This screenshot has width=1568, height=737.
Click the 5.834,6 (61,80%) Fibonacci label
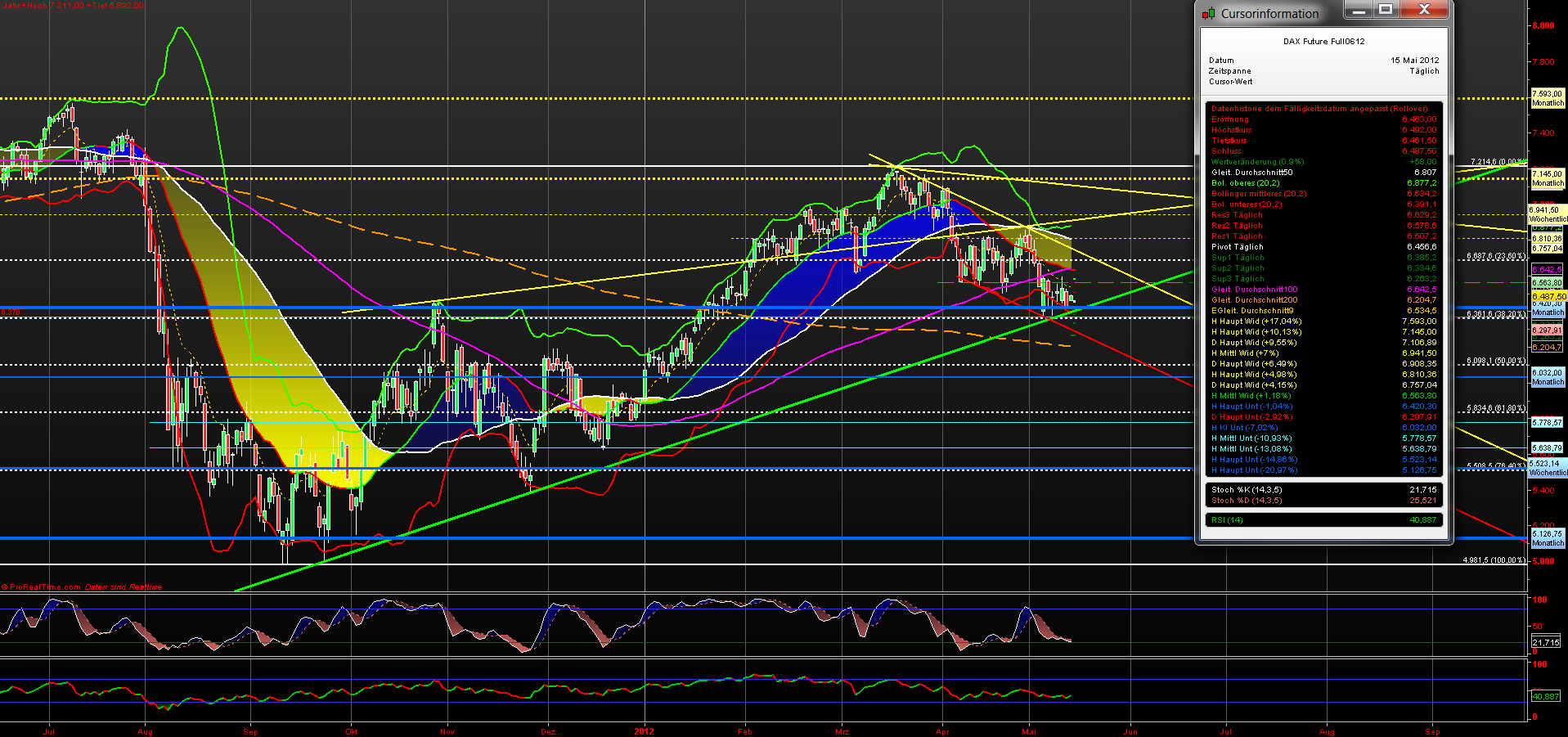(1496, 408)
